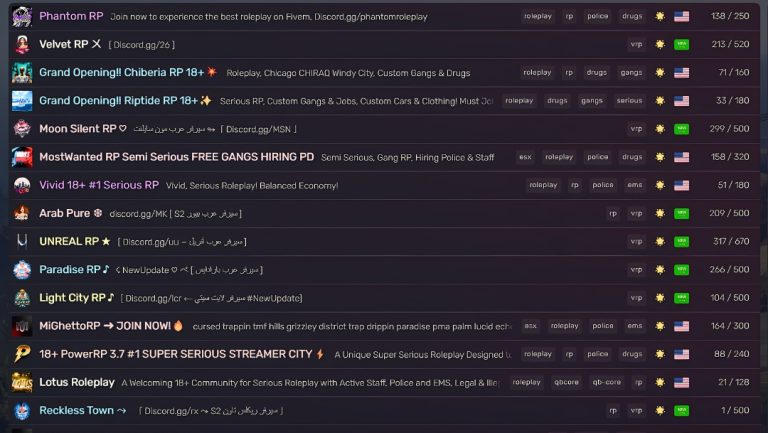Viewport: 768px width, 433px height.
Task: Click the PowerRP server logo icon
Action: (22, 354)
